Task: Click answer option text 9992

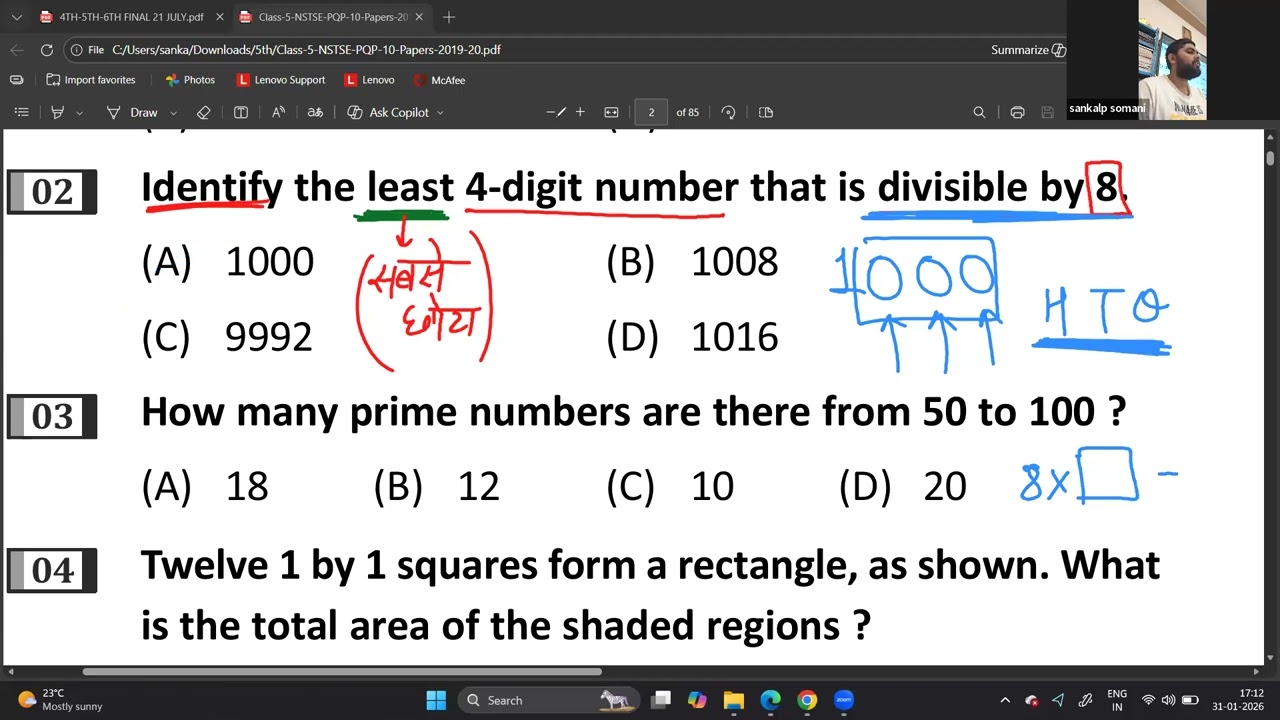Action: tap(269, 337)
